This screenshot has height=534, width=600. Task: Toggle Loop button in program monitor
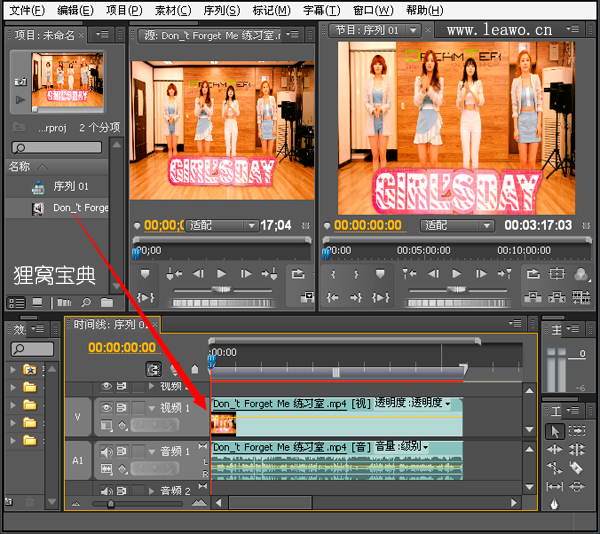[533, 274]
